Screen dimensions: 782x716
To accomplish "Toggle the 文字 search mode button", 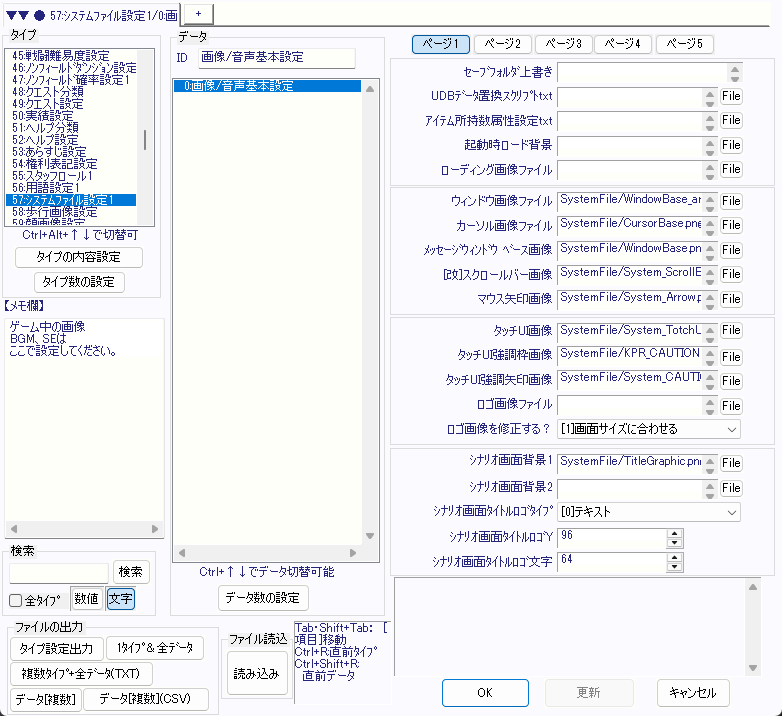I will [120, 599].
